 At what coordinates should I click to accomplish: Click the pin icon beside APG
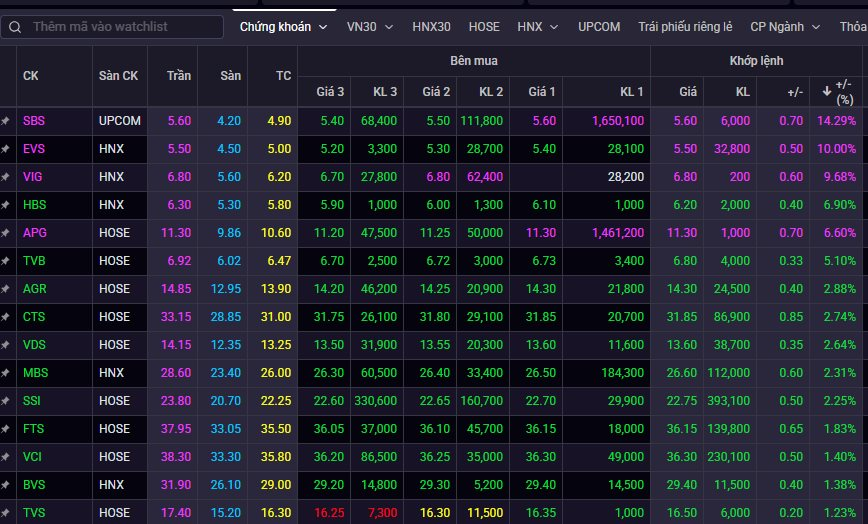click(x=5, y=233)
